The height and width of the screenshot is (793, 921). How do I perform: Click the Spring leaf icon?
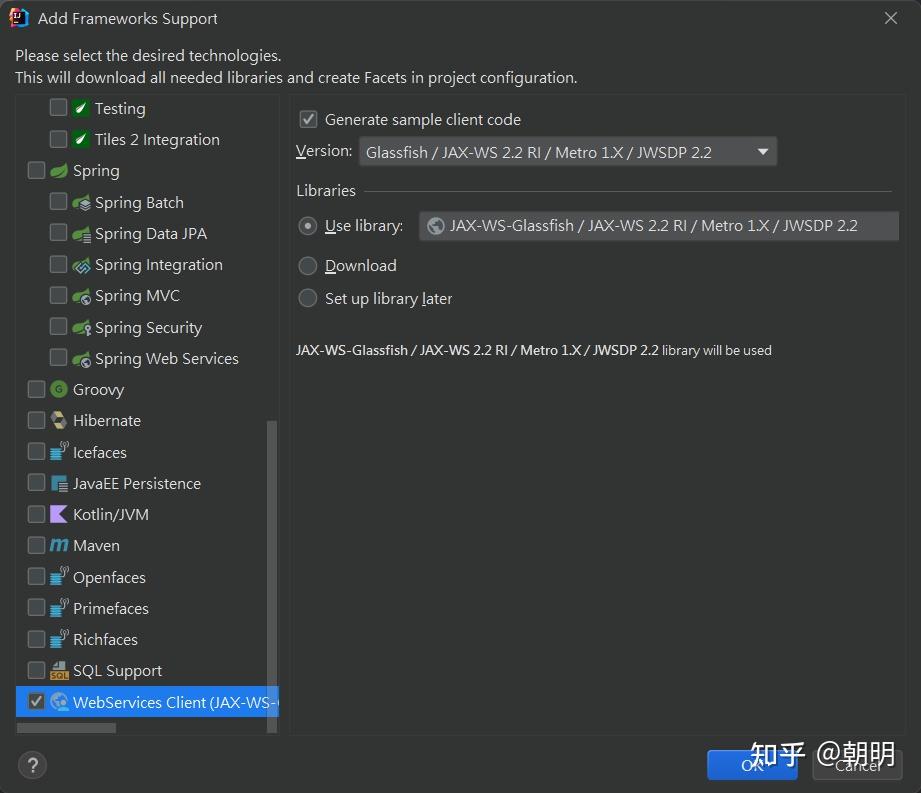click(59, 170)
